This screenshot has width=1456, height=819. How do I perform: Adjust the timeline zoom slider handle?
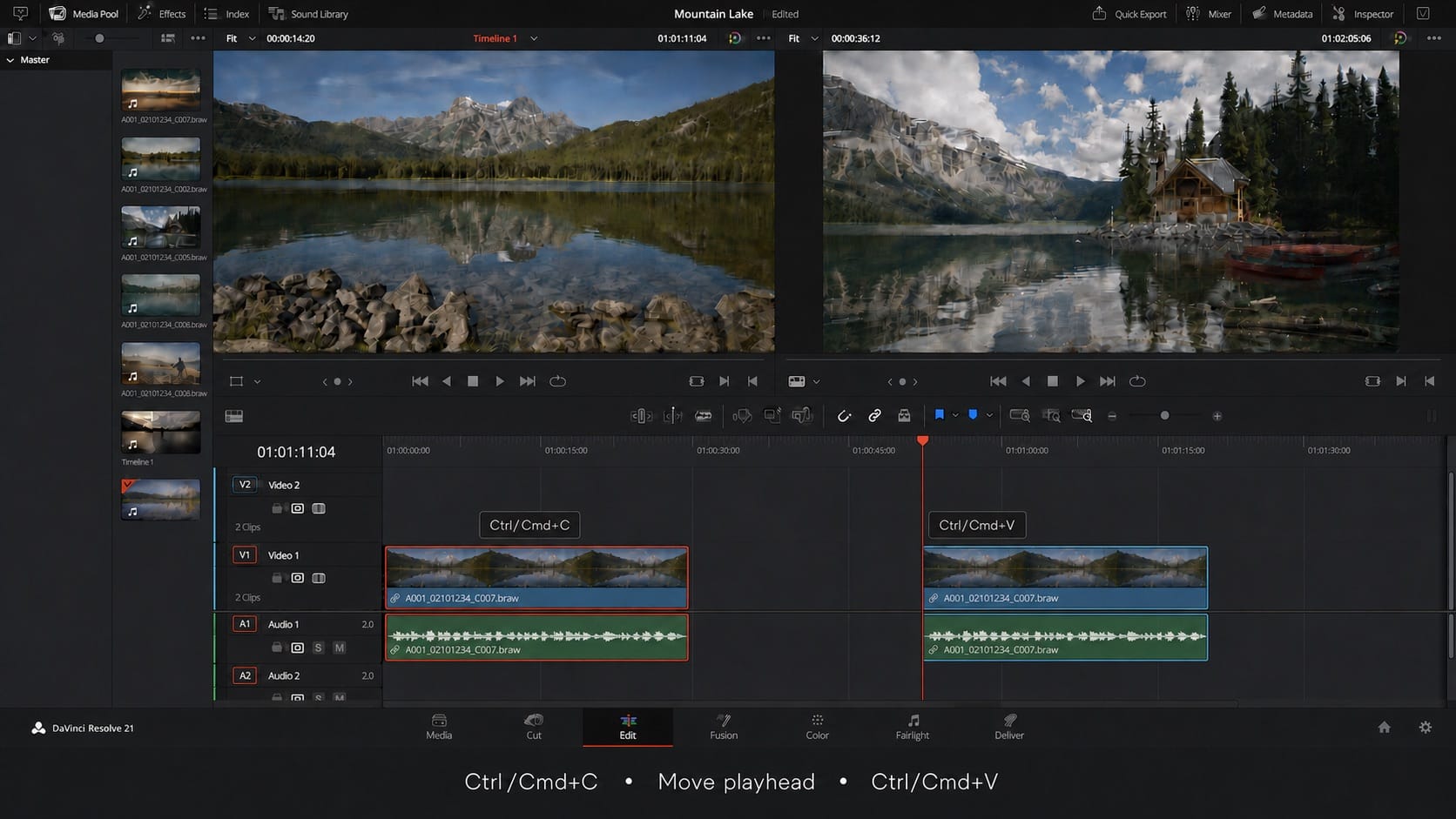pos(1165,416)
